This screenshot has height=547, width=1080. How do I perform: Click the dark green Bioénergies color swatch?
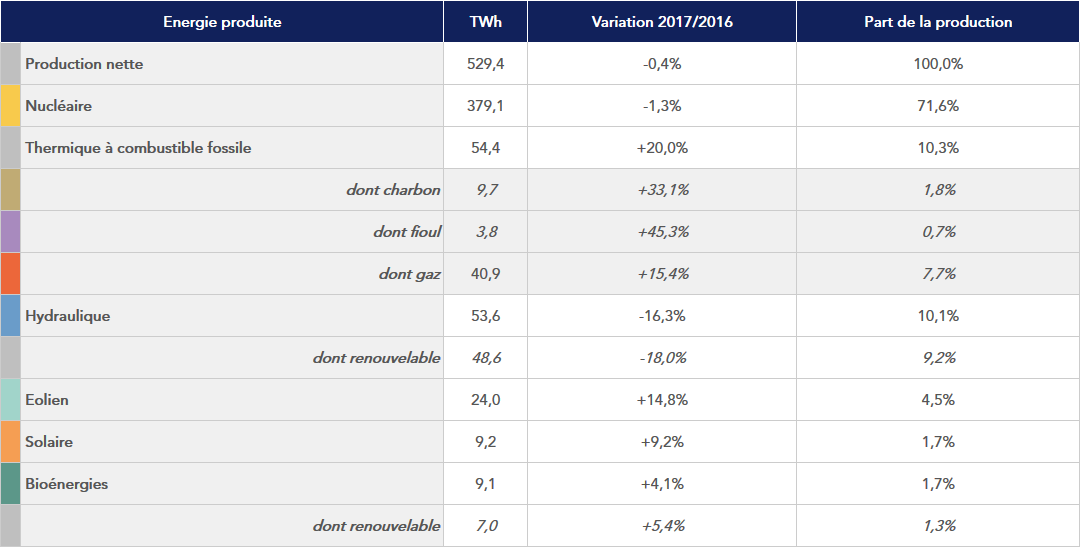tap(10, 484)
